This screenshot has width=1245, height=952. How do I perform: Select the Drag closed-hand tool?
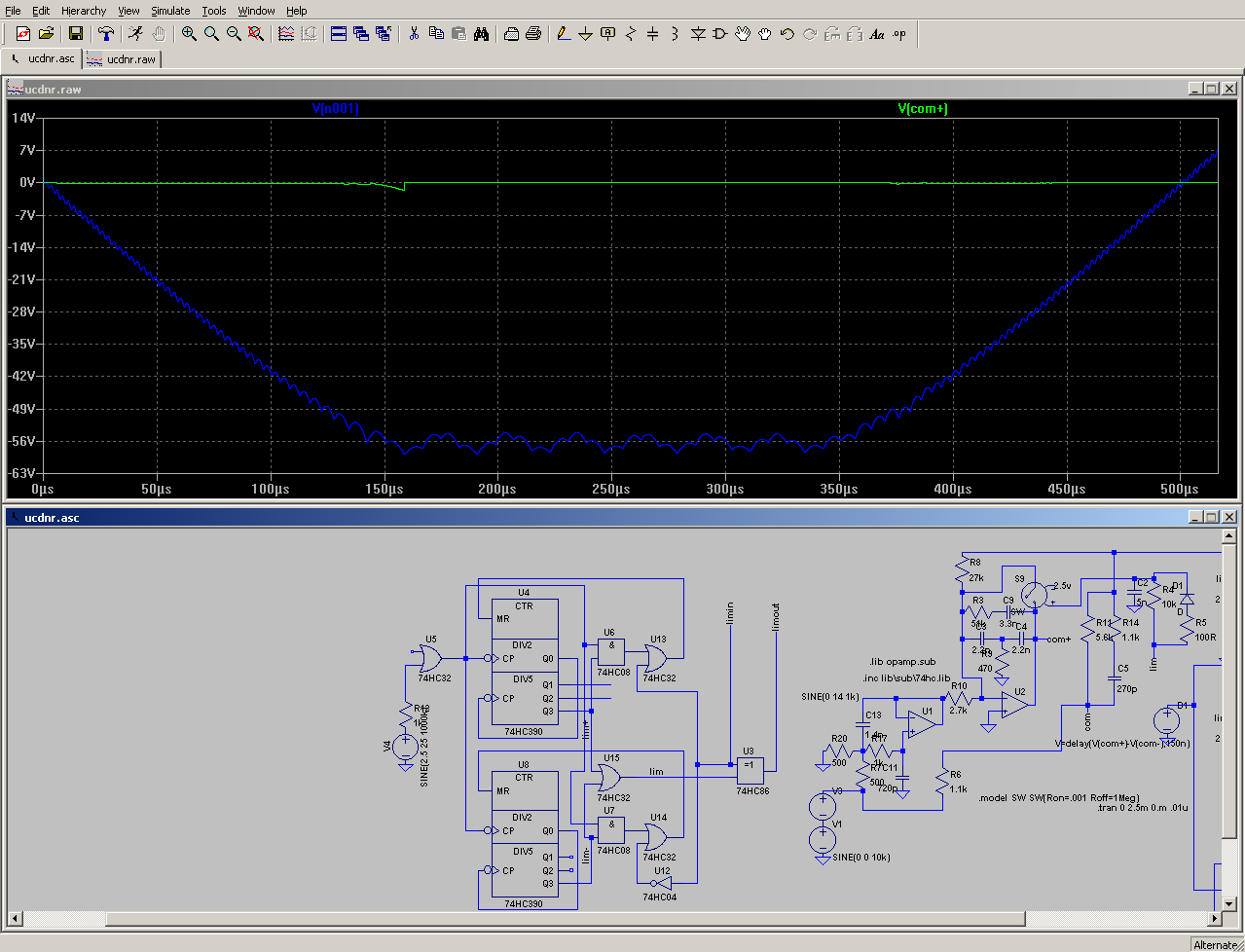point(765,33)
